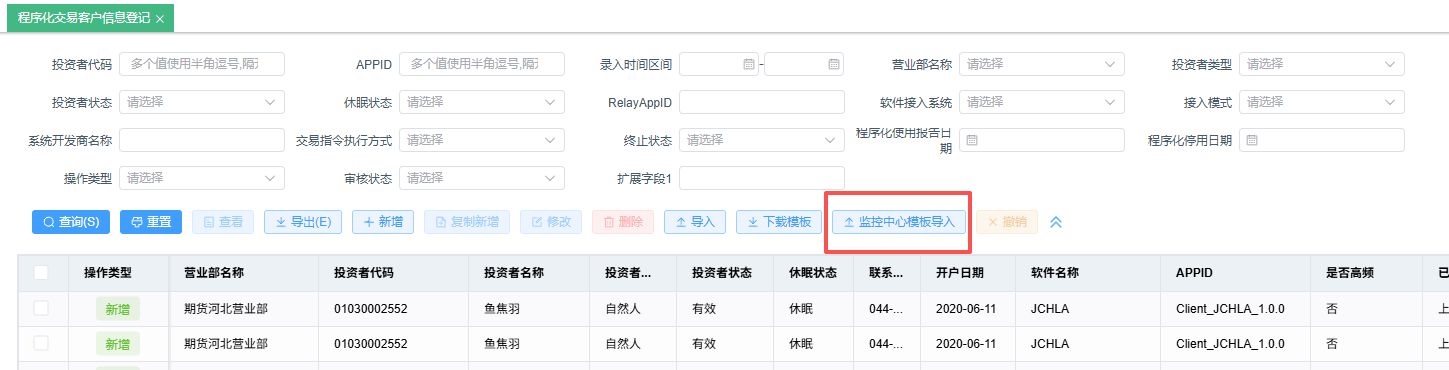
Task: Open the 软件接入系统 dropdown
Action: point(1042,102)
